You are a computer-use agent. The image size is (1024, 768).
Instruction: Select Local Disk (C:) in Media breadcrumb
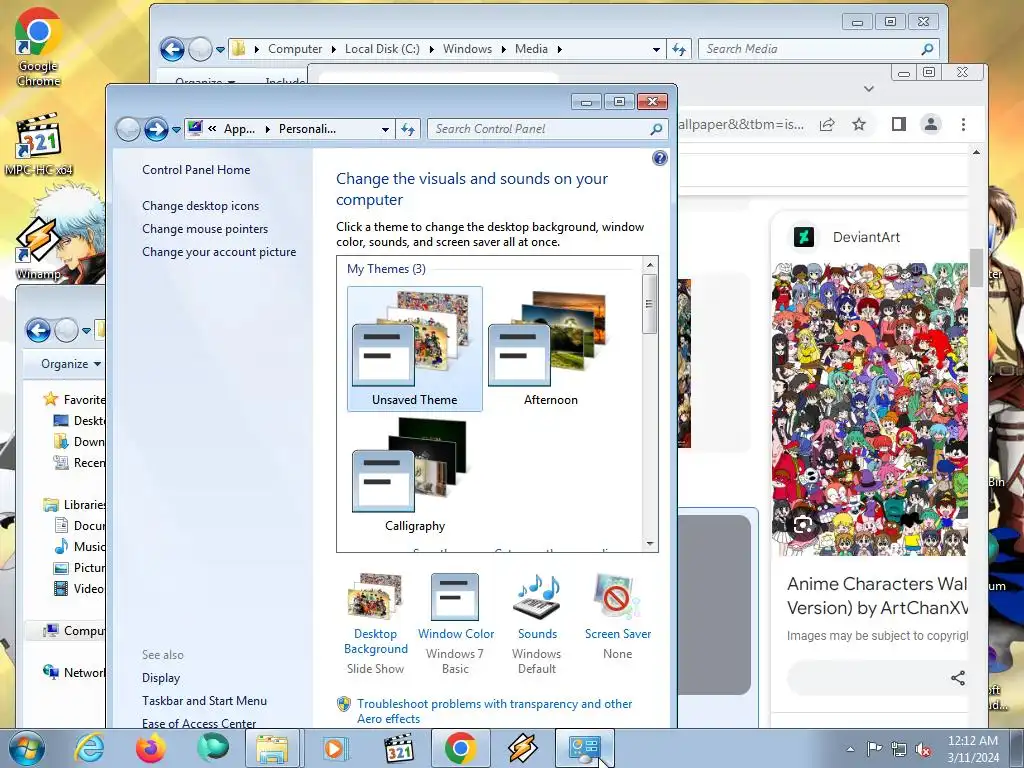click(382, 49)
